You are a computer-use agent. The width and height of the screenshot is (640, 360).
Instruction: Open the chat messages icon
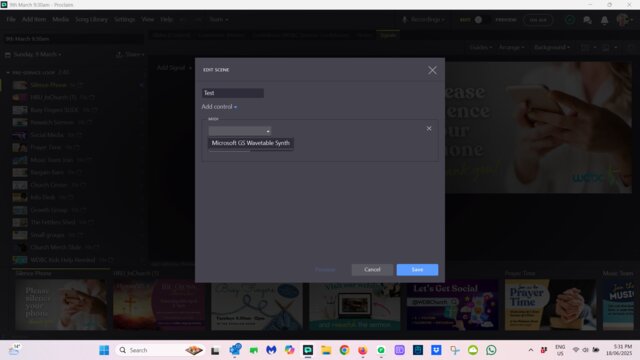(x=587, y=20)
